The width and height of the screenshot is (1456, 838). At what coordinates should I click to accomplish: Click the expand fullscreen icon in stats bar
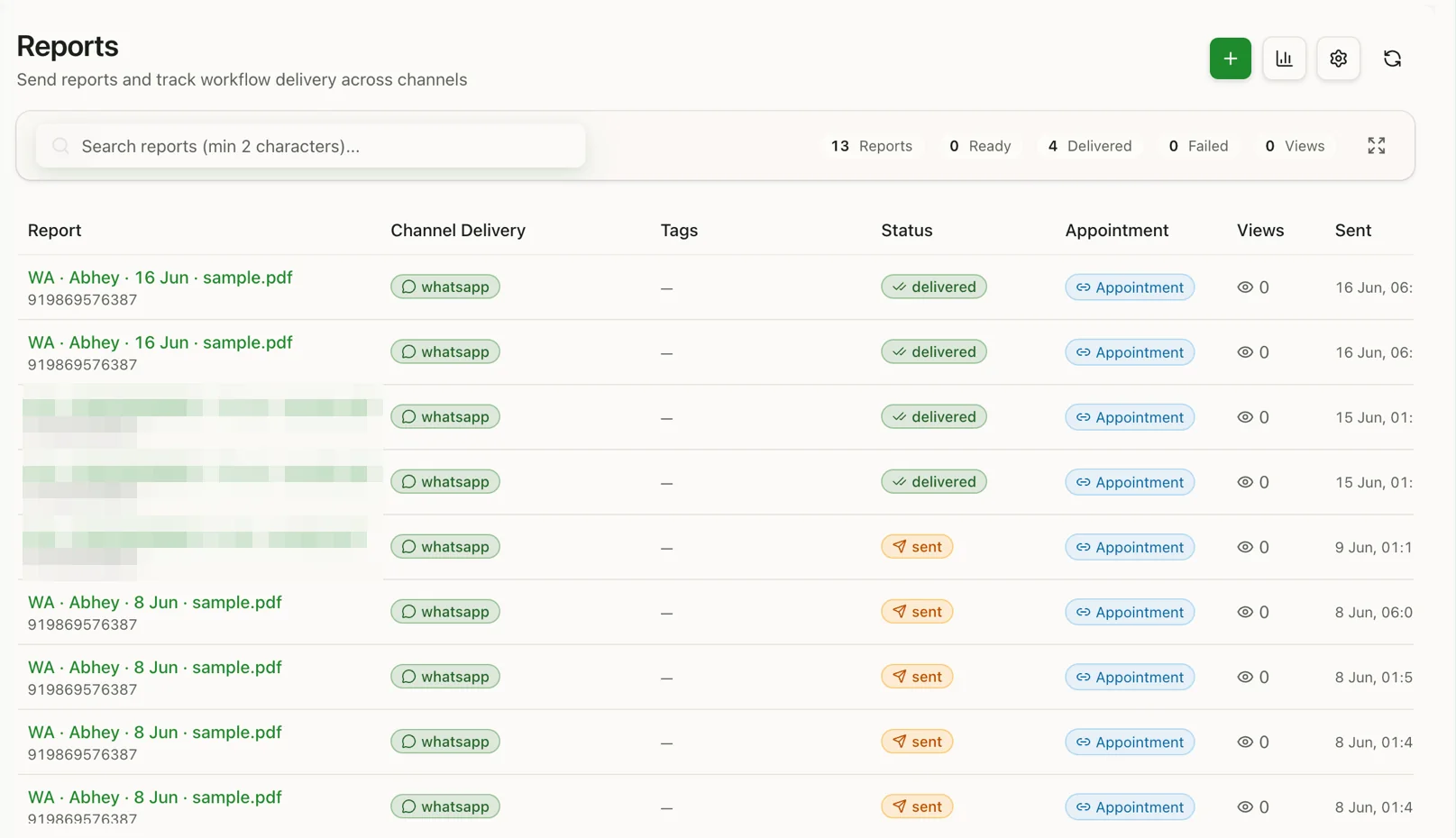tap(1376, 146)
